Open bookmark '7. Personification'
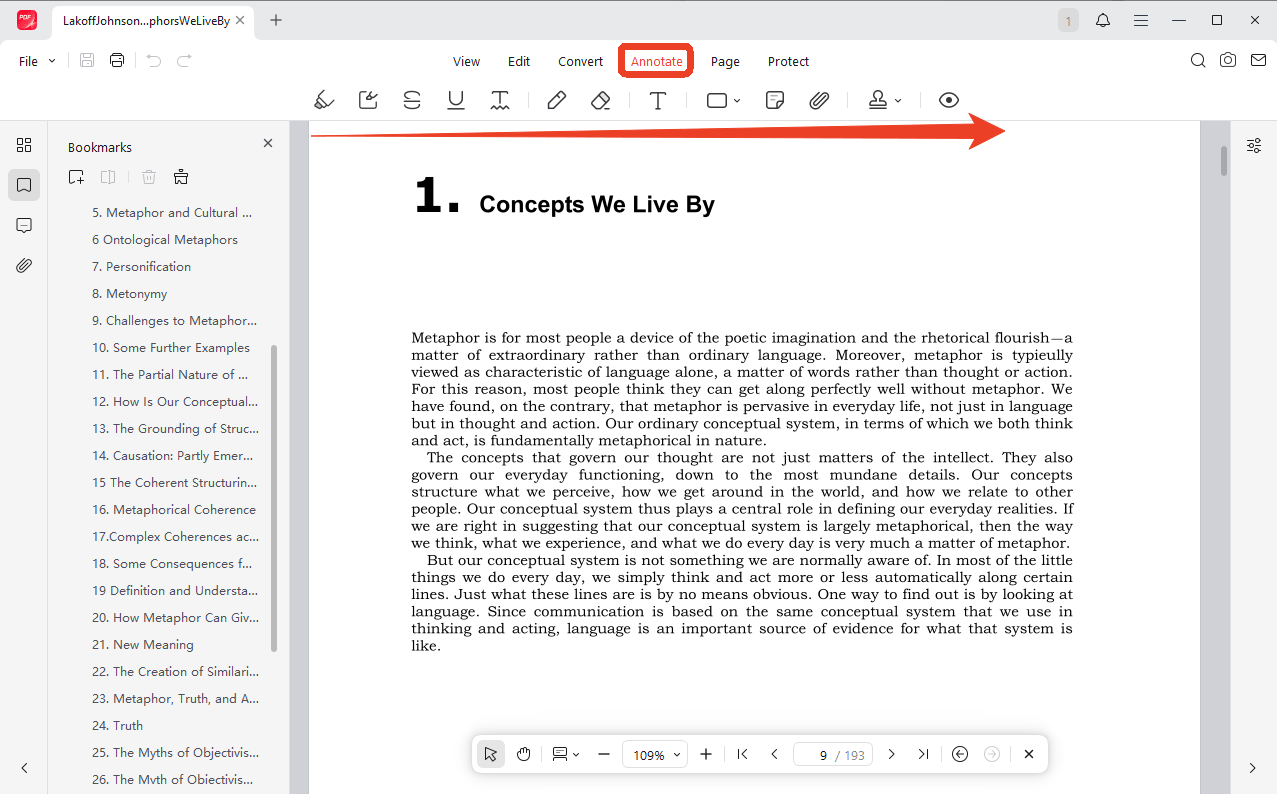 [141, 267]
